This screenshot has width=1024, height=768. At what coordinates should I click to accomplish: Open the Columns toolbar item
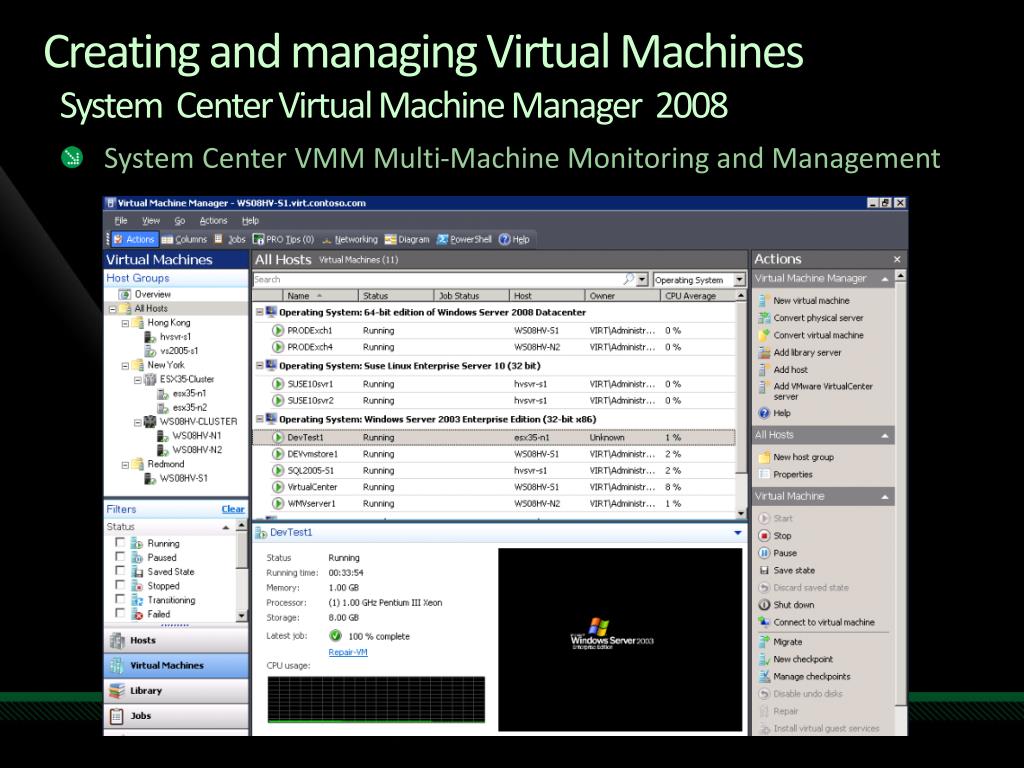coord(184,240)
